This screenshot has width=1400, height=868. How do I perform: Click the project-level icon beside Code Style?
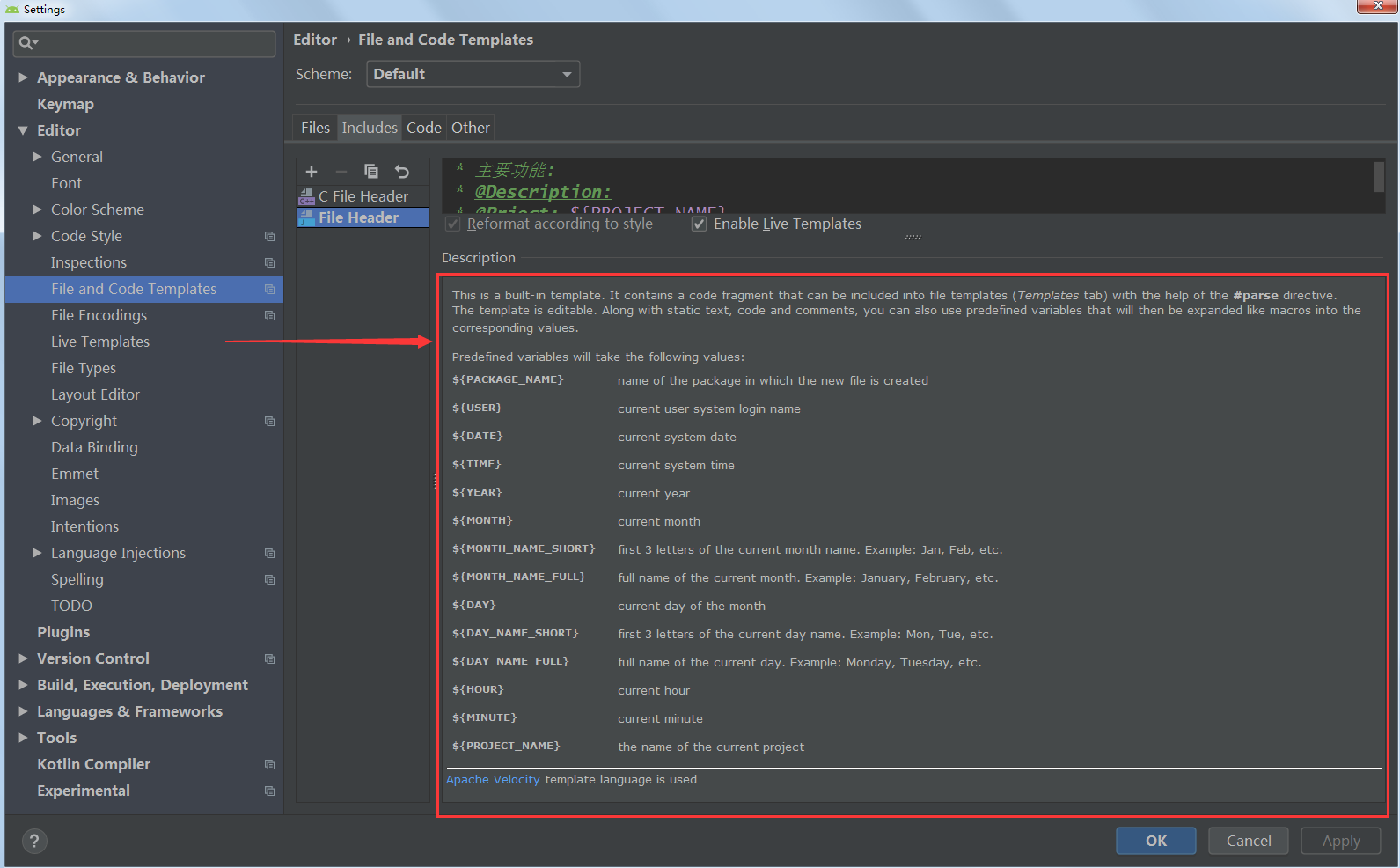[270, 236]
